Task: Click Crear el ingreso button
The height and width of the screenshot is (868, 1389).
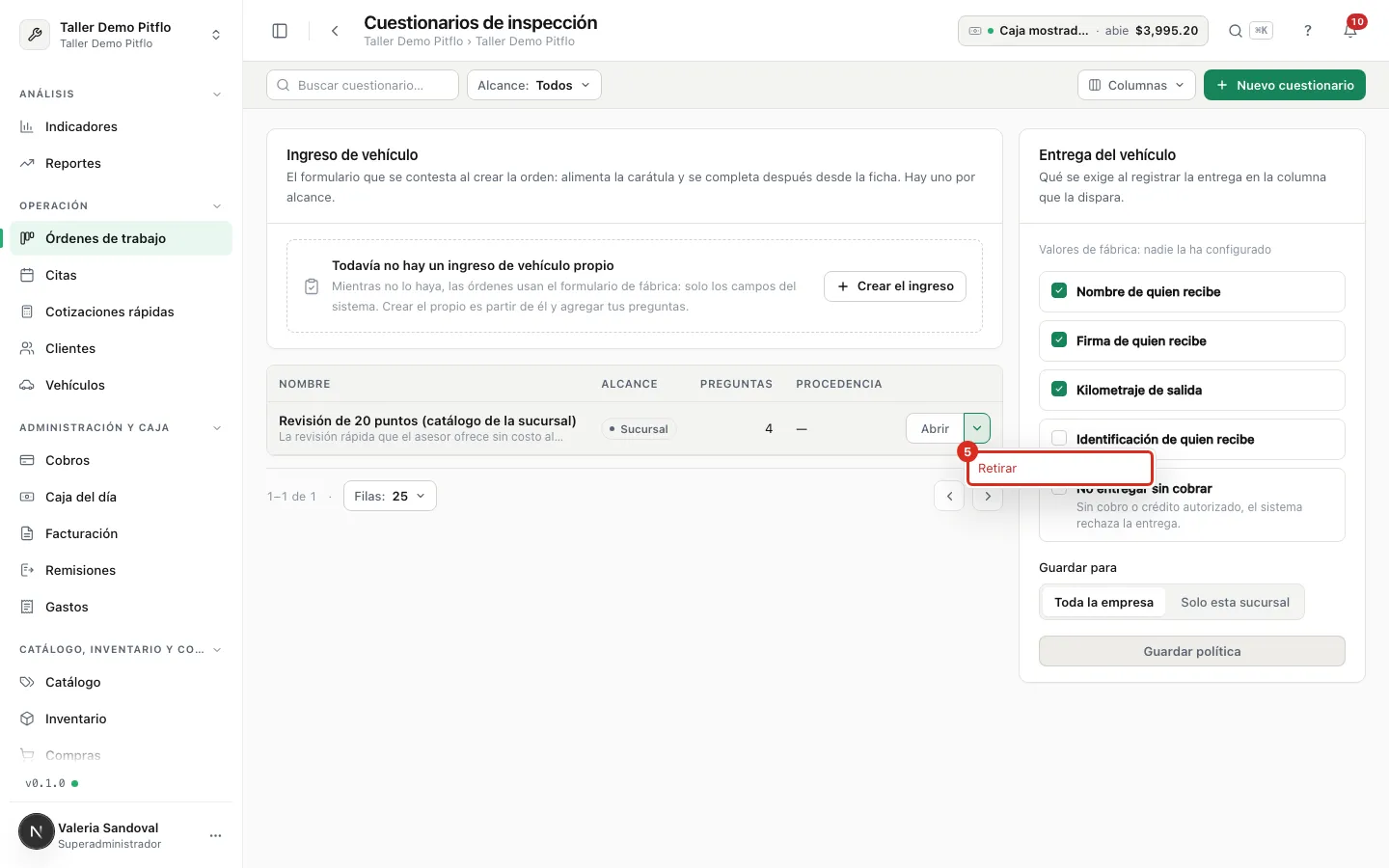Action: [x=895, y=286]
